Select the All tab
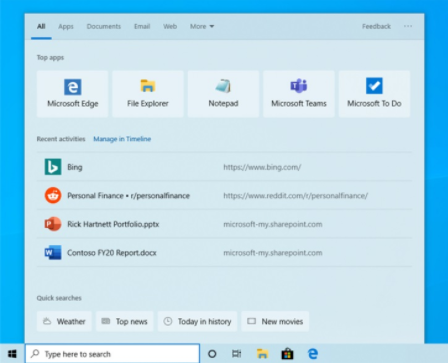Image resolution: width=448 pixels, height=364 pixels. [x=41, y=26]
